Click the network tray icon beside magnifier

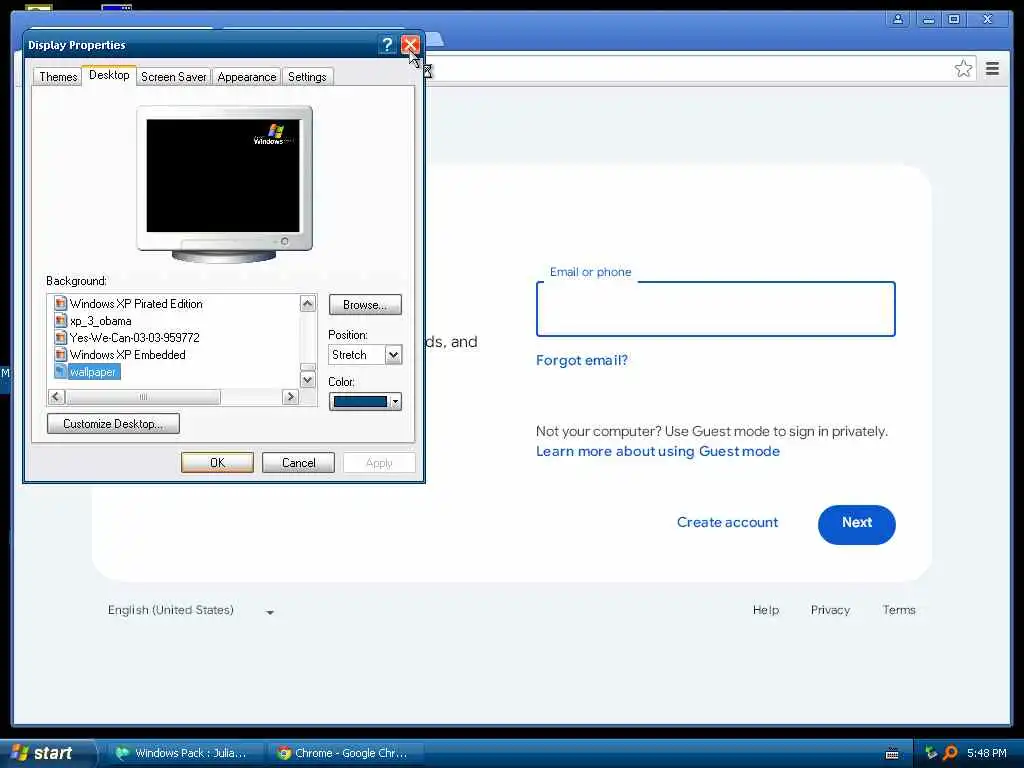931,753
